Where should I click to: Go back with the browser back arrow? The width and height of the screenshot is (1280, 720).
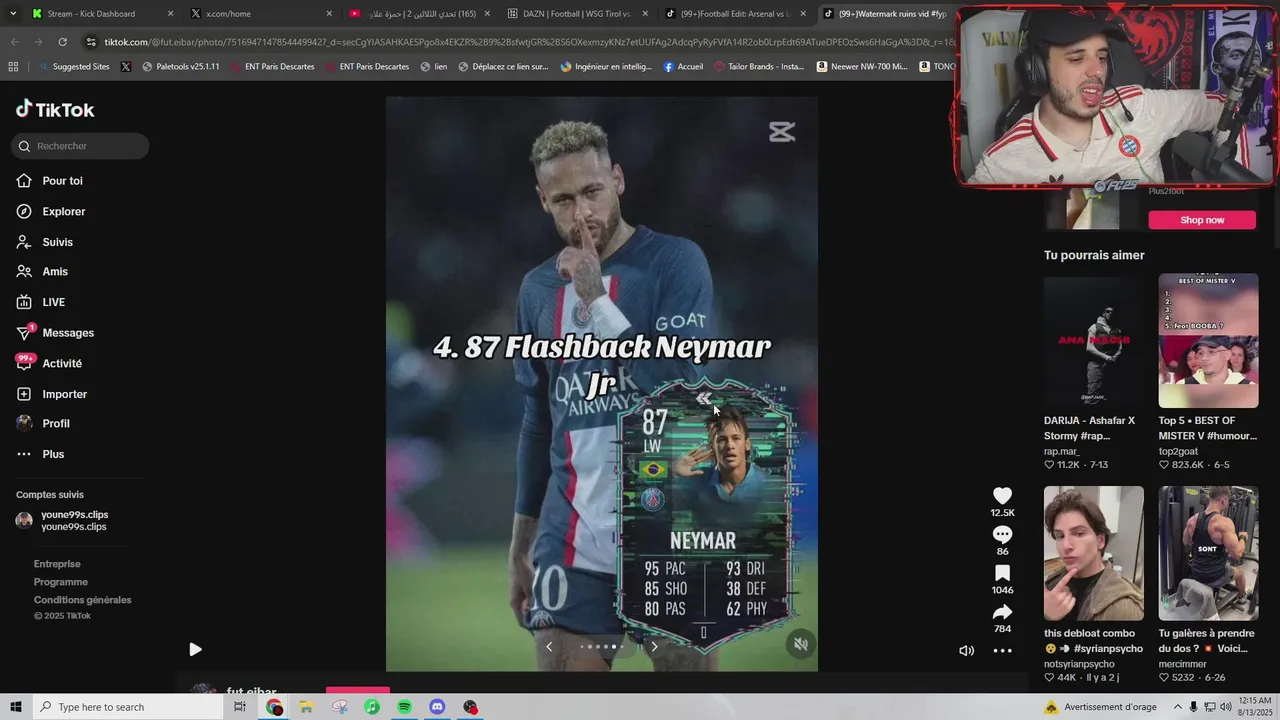[x=14, y=42]
